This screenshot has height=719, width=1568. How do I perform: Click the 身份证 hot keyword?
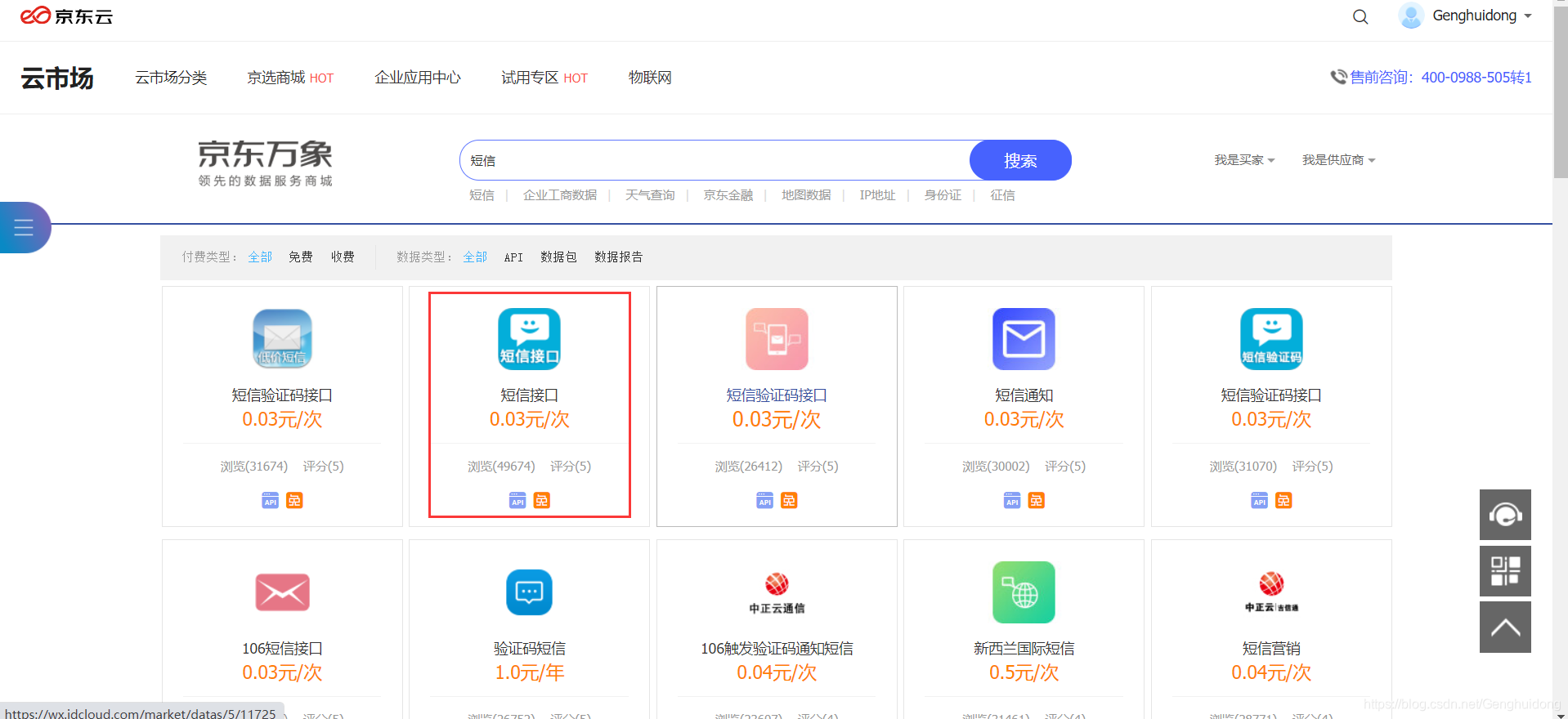pos(943,195)
